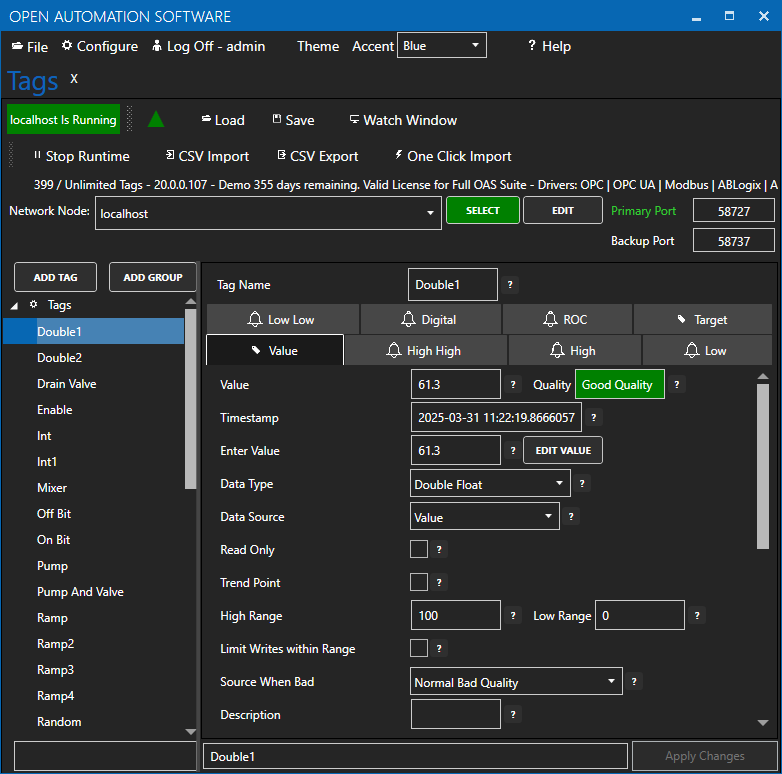Click the help icon next to Tag Name

510,285
